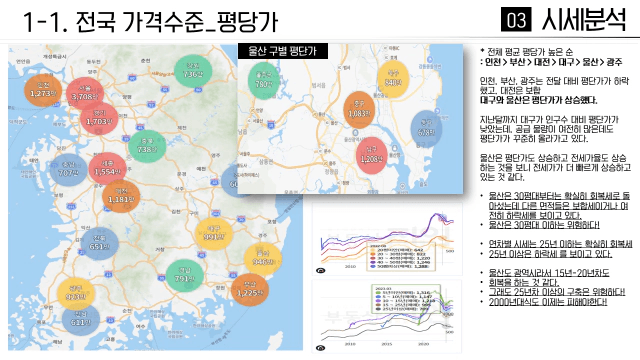Click the 세종 1,554만 bubble marker

tap(107, 169)
